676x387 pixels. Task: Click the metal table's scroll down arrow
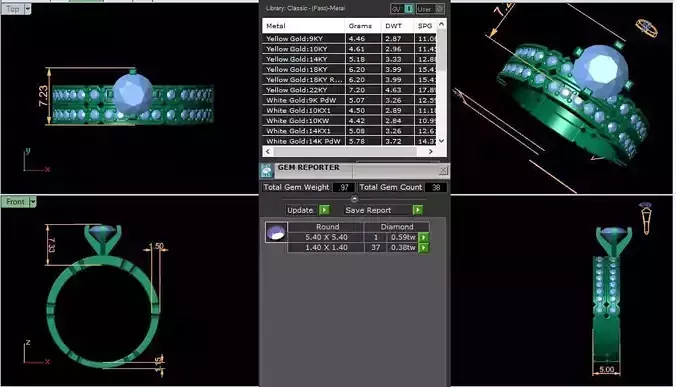point(441,141)
